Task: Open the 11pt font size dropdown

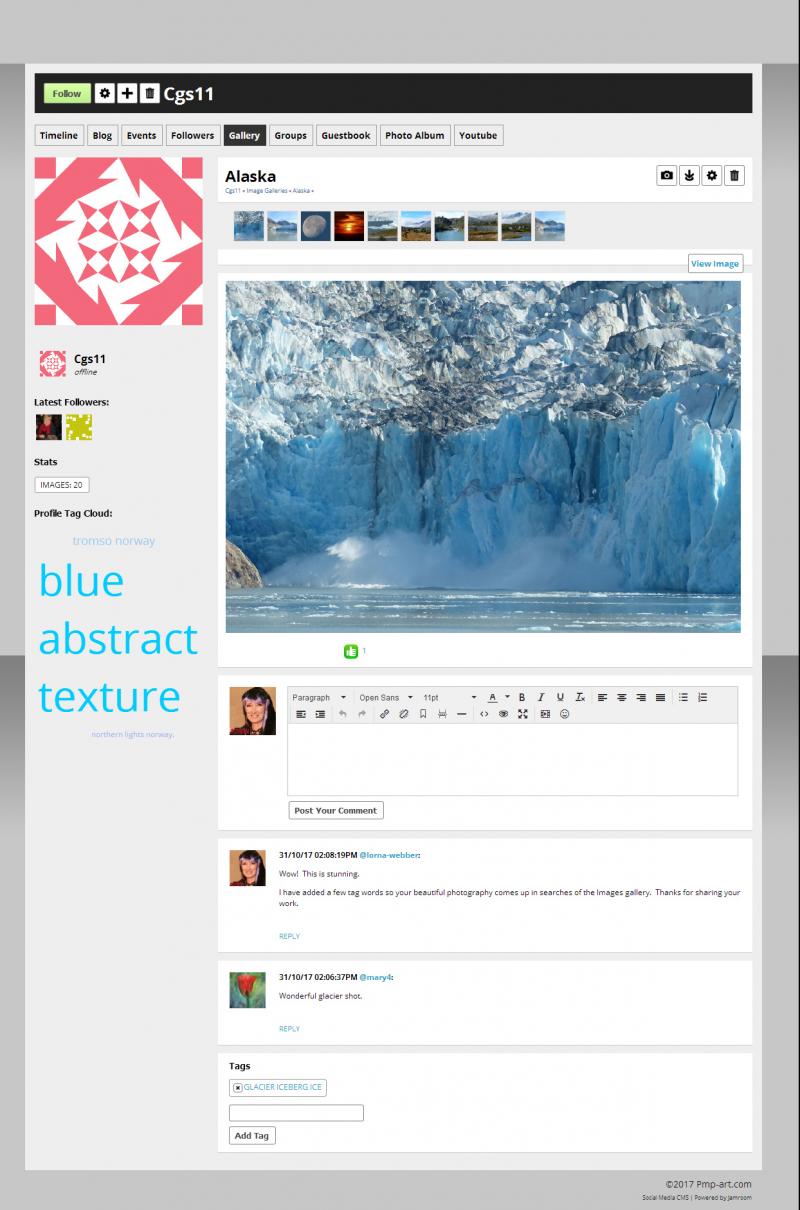Action: (x=450, y=697)
